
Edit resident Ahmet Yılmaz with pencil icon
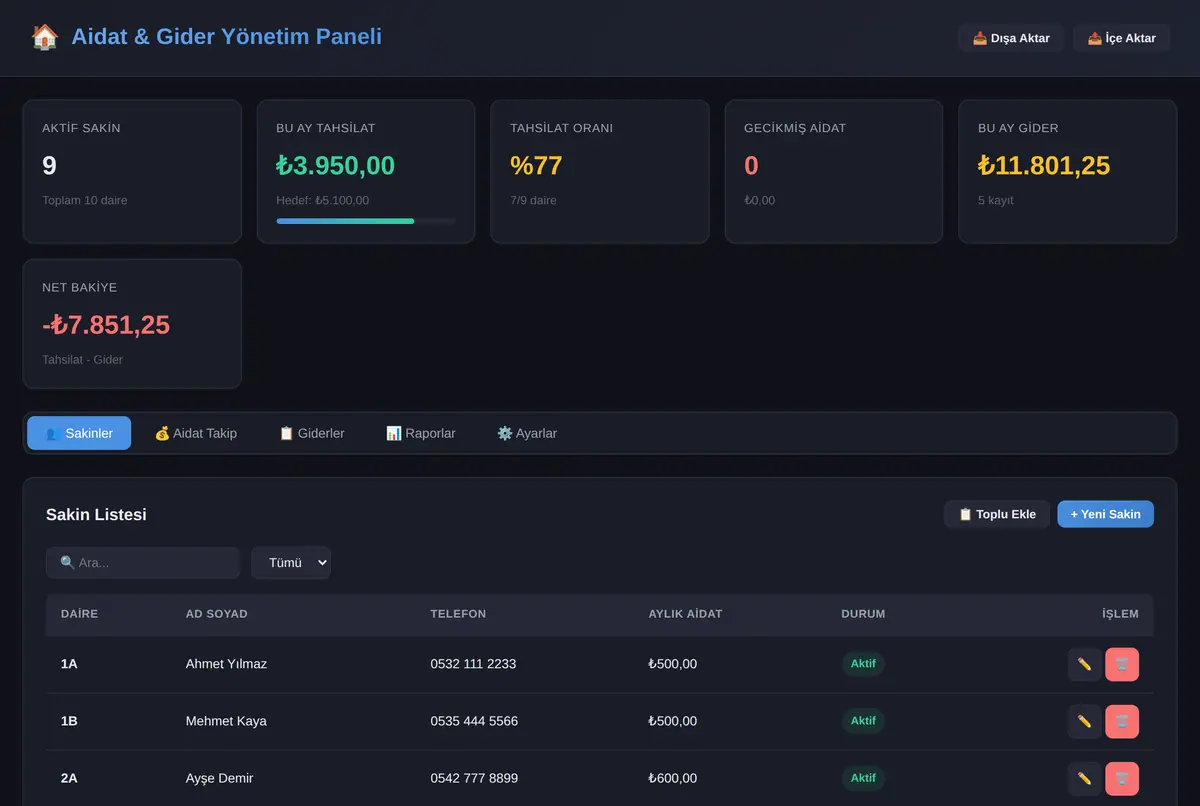(x=1085, y=664)
